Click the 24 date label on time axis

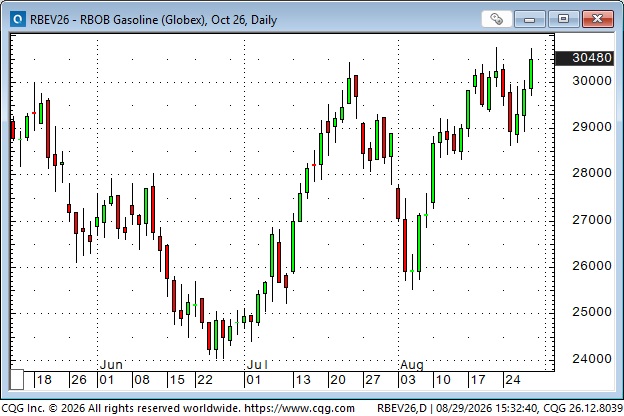coord(513,380)
